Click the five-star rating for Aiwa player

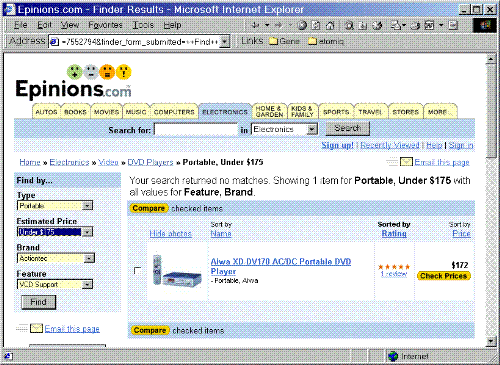[x=394, y=267]
